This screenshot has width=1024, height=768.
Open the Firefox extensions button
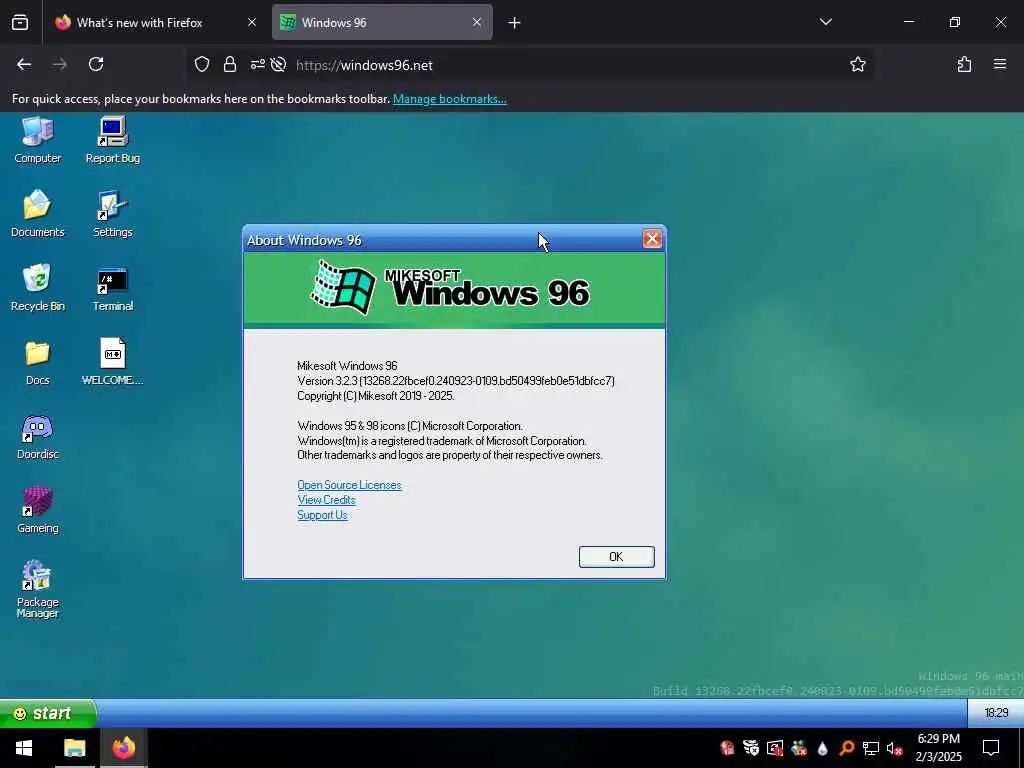[964, 64]
